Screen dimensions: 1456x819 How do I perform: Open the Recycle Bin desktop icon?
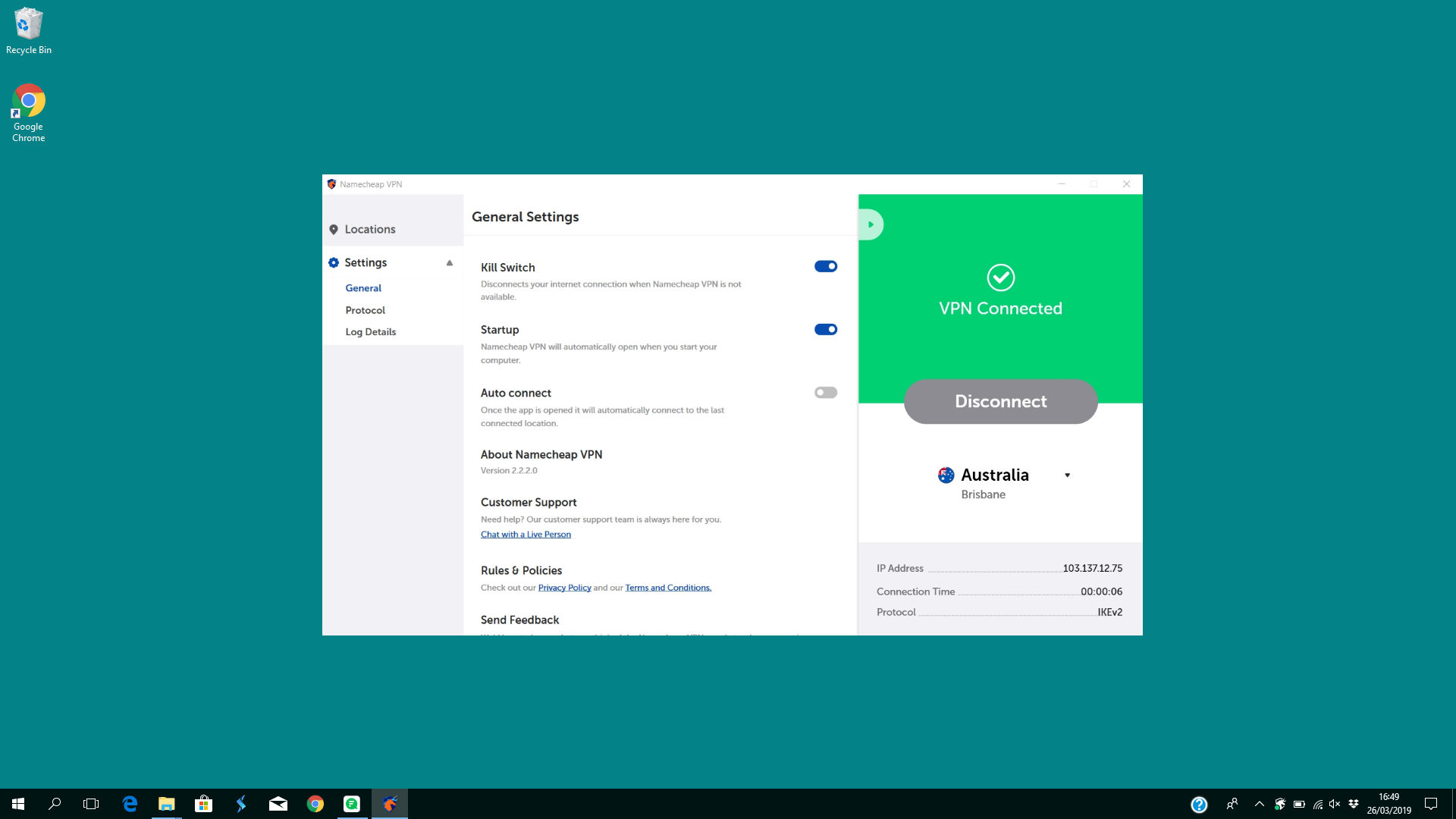click(29, 31)
